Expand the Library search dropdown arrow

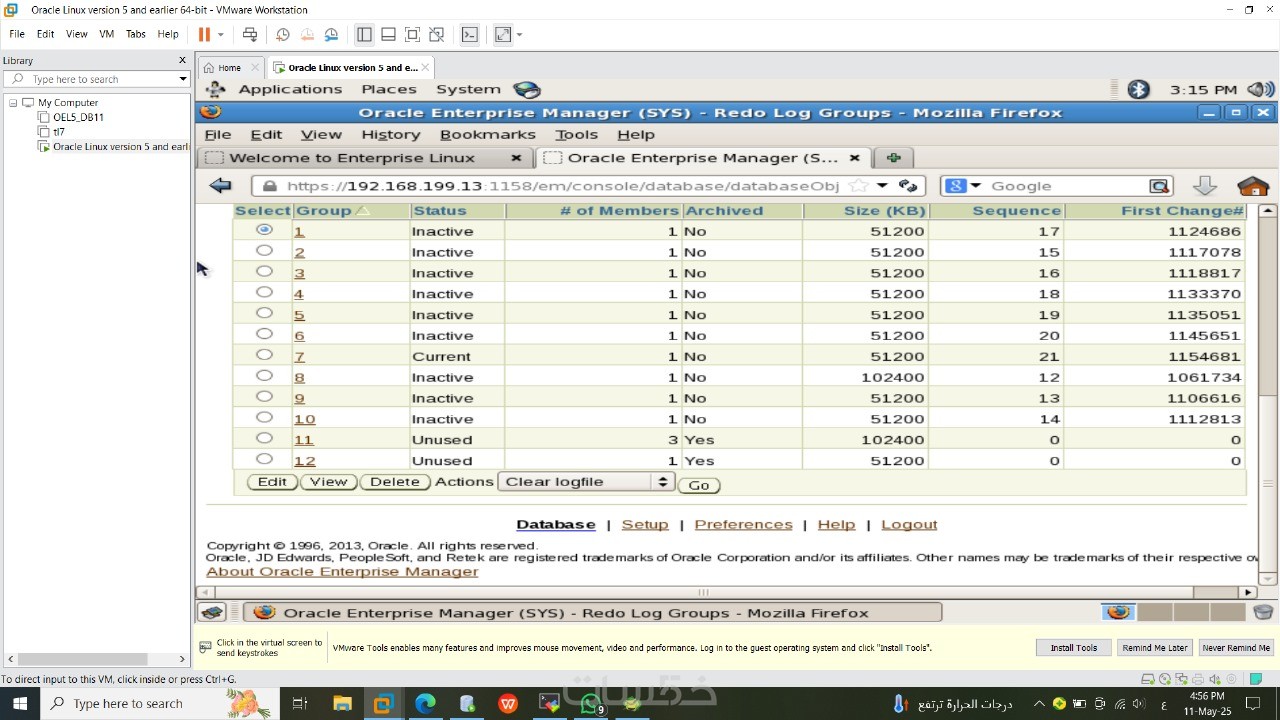[183, 79]
